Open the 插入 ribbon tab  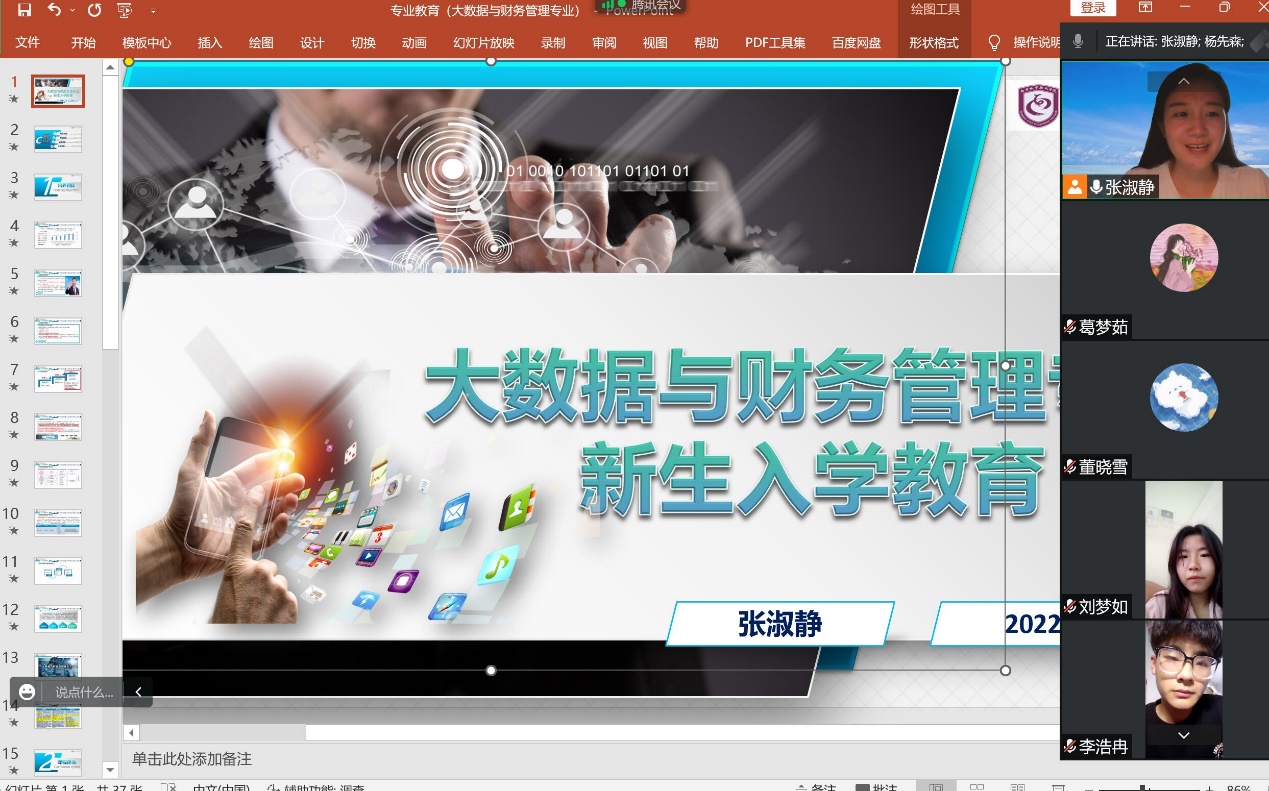pos(210,43)
